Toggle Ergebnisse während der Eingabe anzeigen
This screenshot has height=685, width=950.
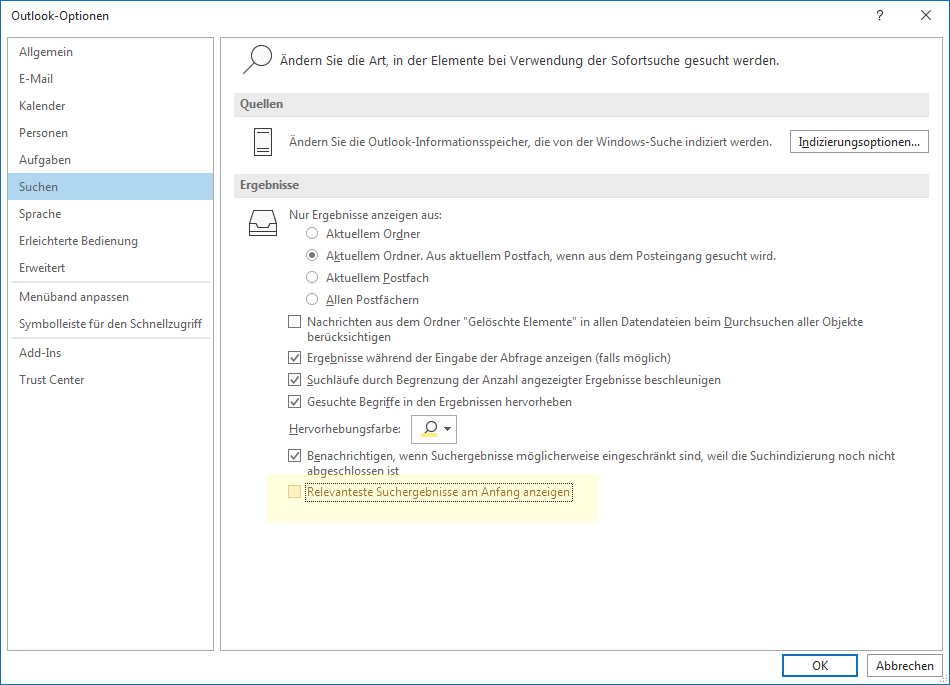pos(294,358)
